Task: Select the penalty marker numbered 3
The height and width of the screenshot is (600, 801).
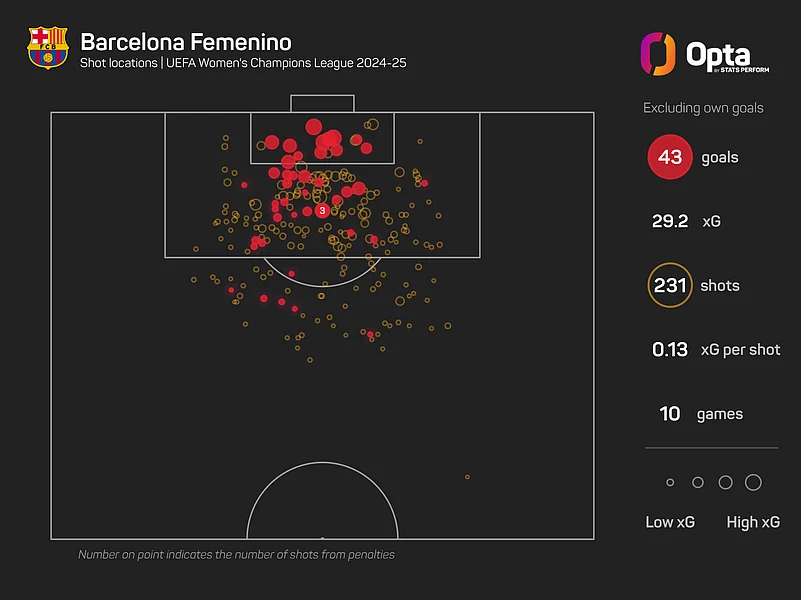Action: point(322,211)
